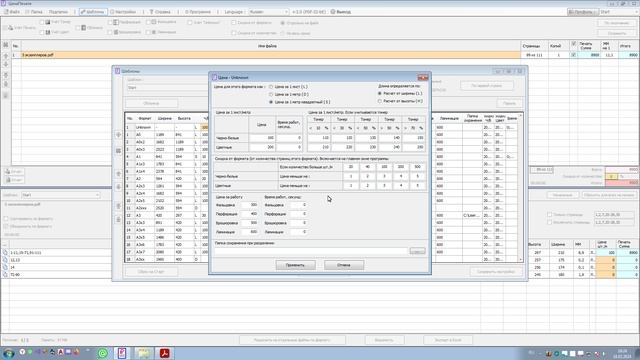Toggle the checkbox in file row 1

[573, 55]
